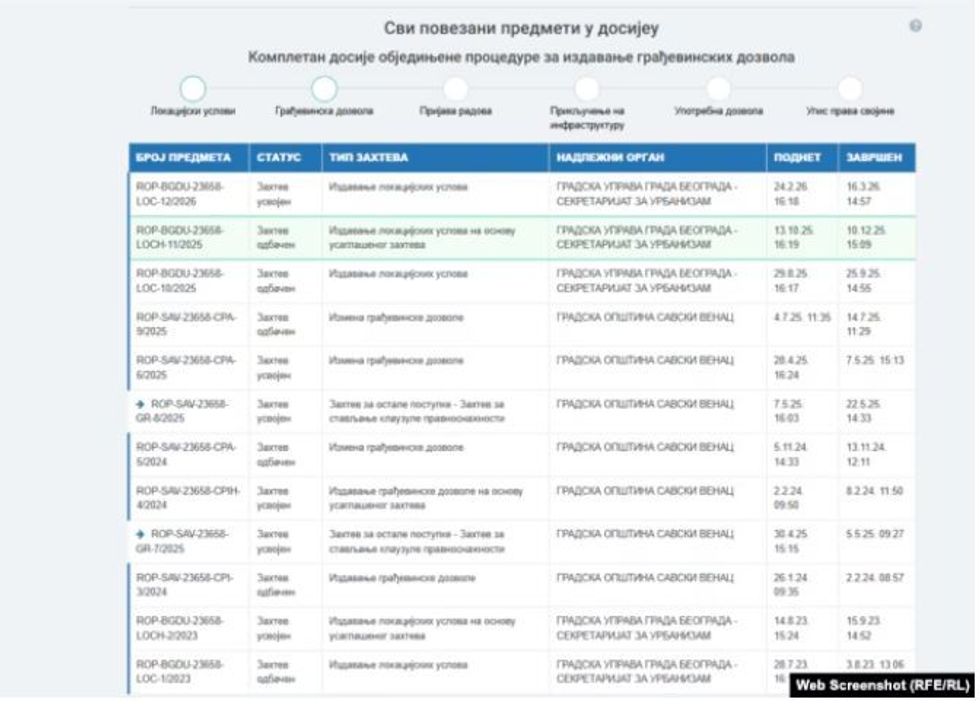
Task: Open case ROP-BGDU-23658-LOC-12/2026
Action: point(180,194)
